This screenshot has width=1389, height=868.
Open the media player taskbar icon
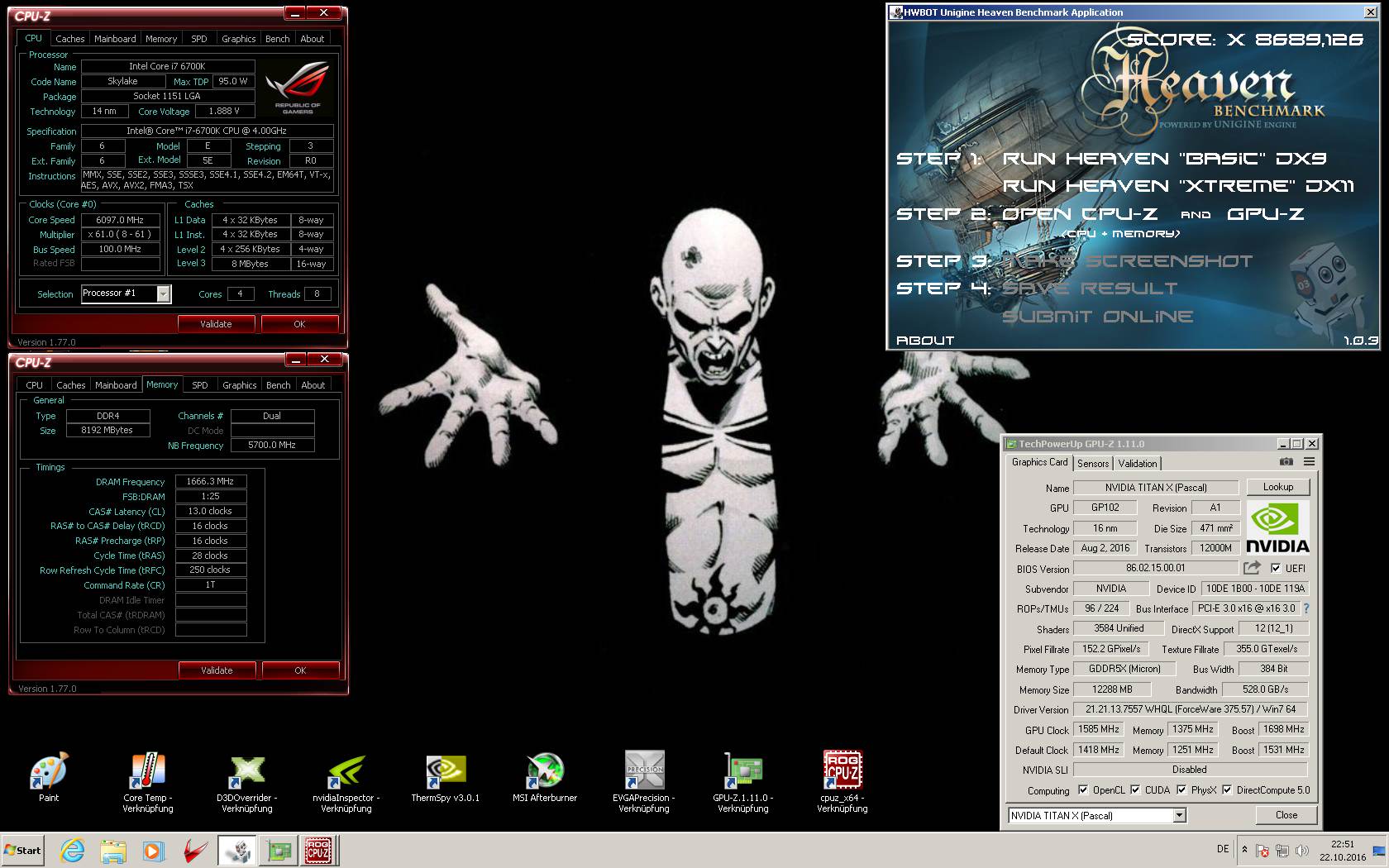(x=153, y=851)
